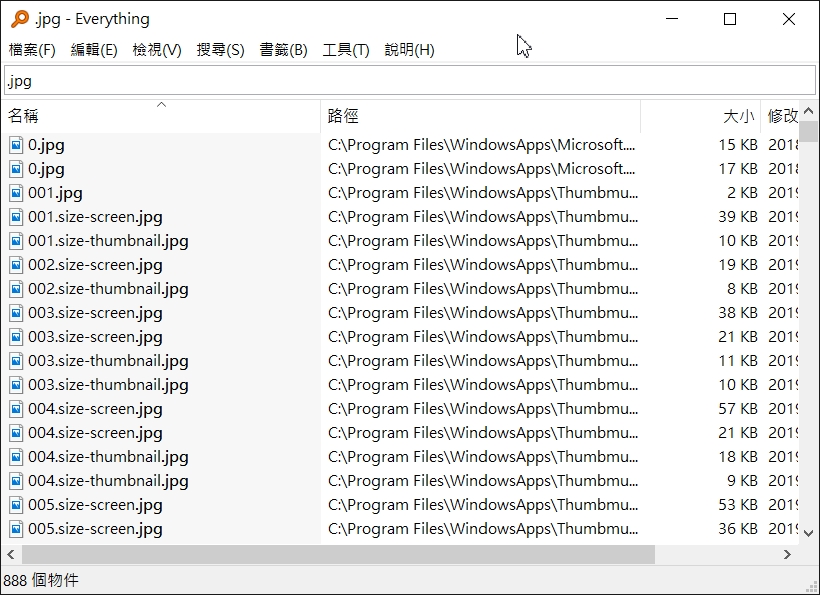The width and height of the screenshot is (820, 595).
Task: Select 004.size-screen.jpg sized 21 KB
Action: tap(95, 433)
